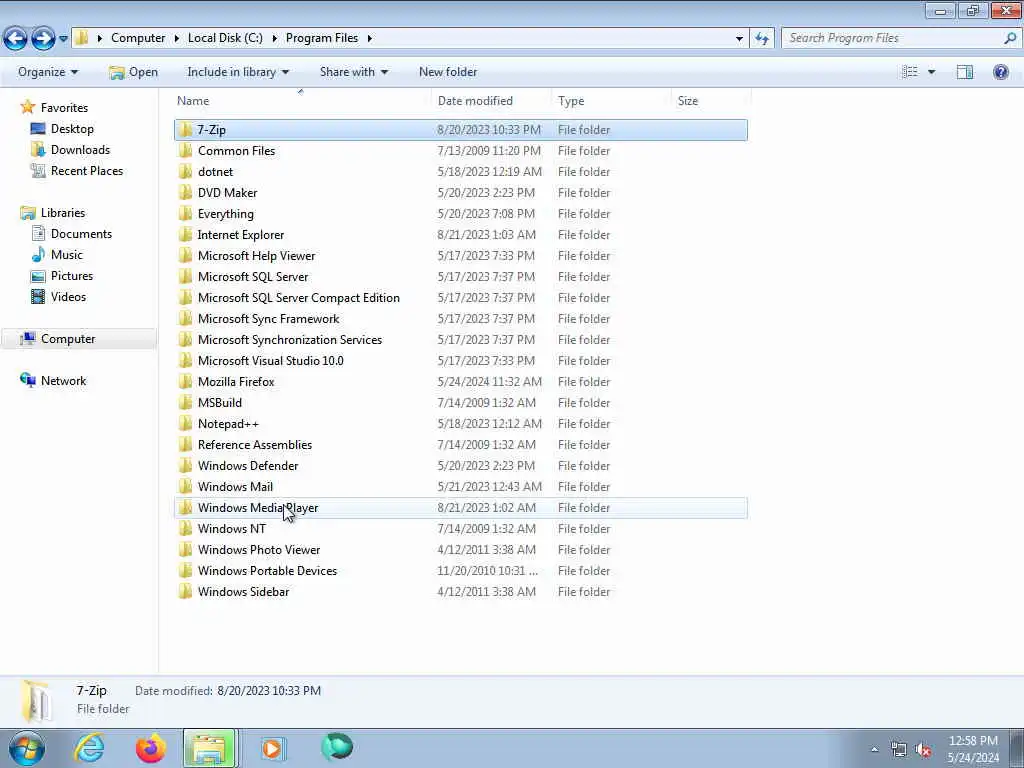Select Microsoft Help Viewer folder

(256, 255)
